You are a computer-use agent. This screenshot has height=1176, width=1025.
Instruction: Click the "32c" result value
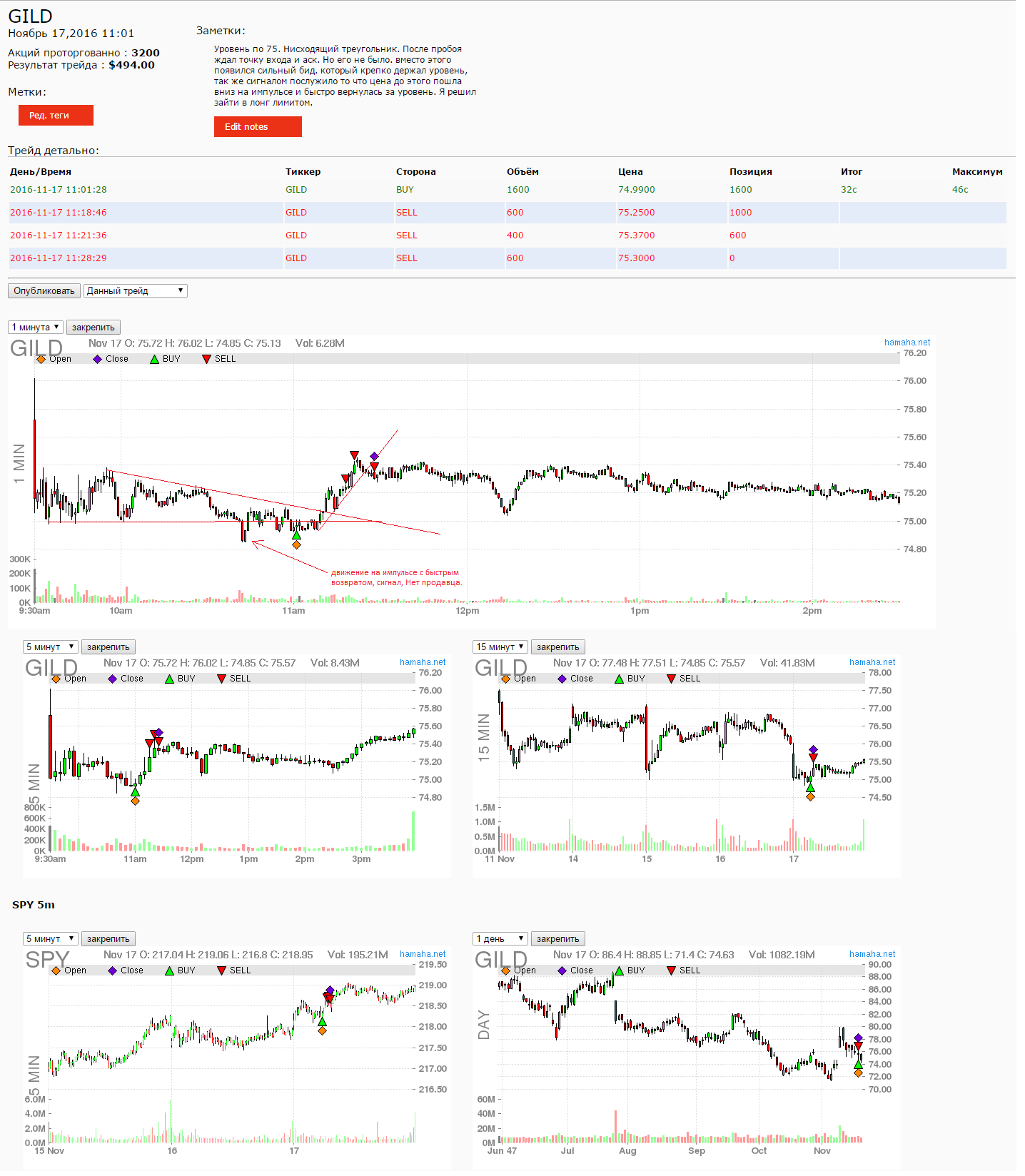[x=849, y=190]
